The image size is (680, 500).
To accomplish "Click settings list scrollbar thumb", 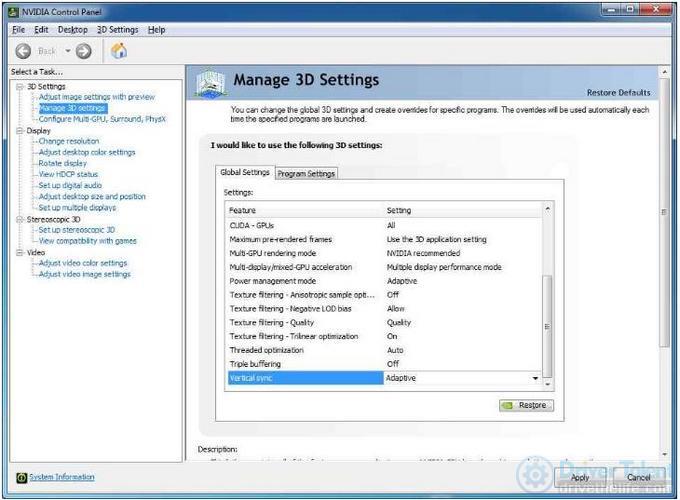I will 547,326.
